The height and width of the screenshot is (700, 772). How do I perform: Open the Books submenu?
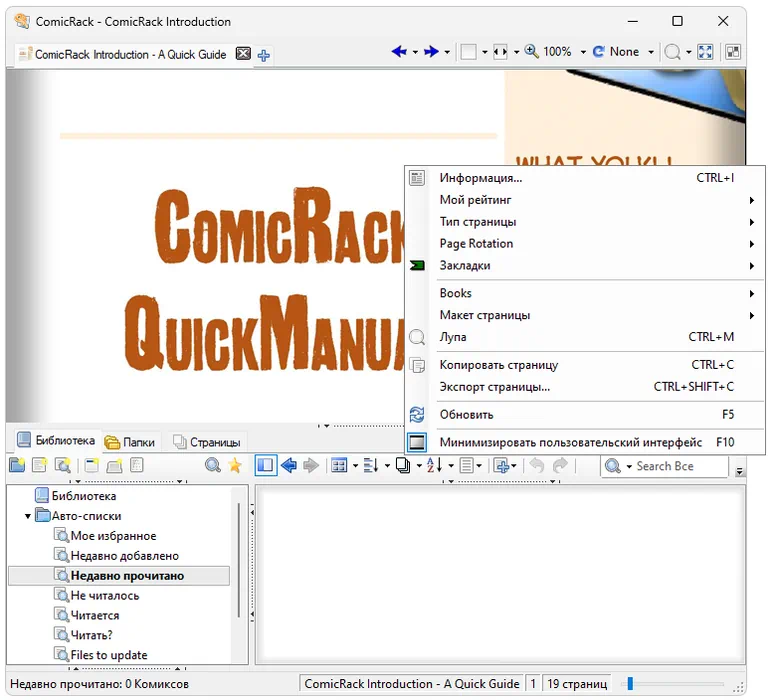point(585,293)
